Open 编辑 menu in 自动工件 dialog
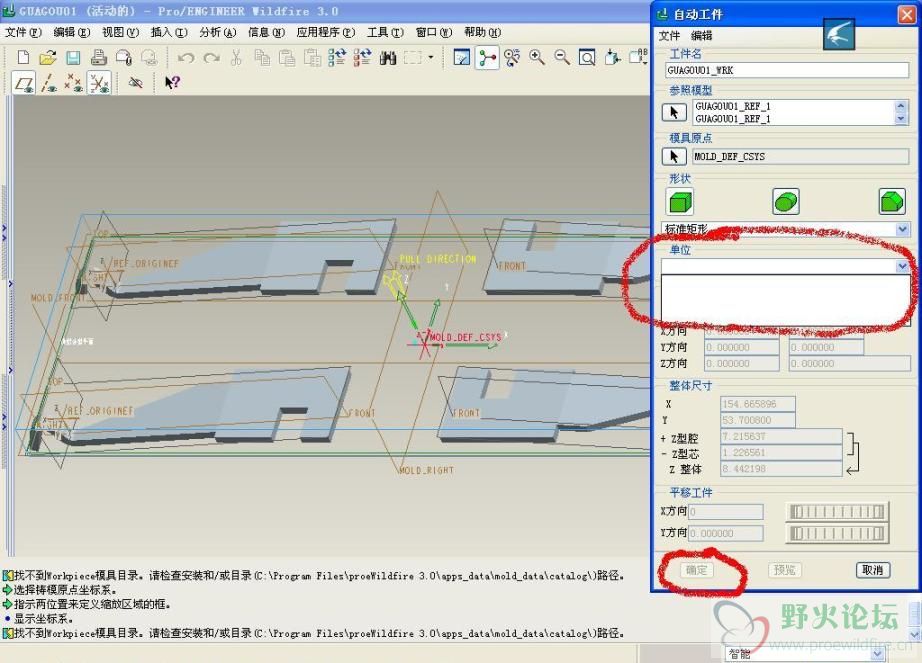The width and height of the screenshot is (922, 663). [701, 36]
